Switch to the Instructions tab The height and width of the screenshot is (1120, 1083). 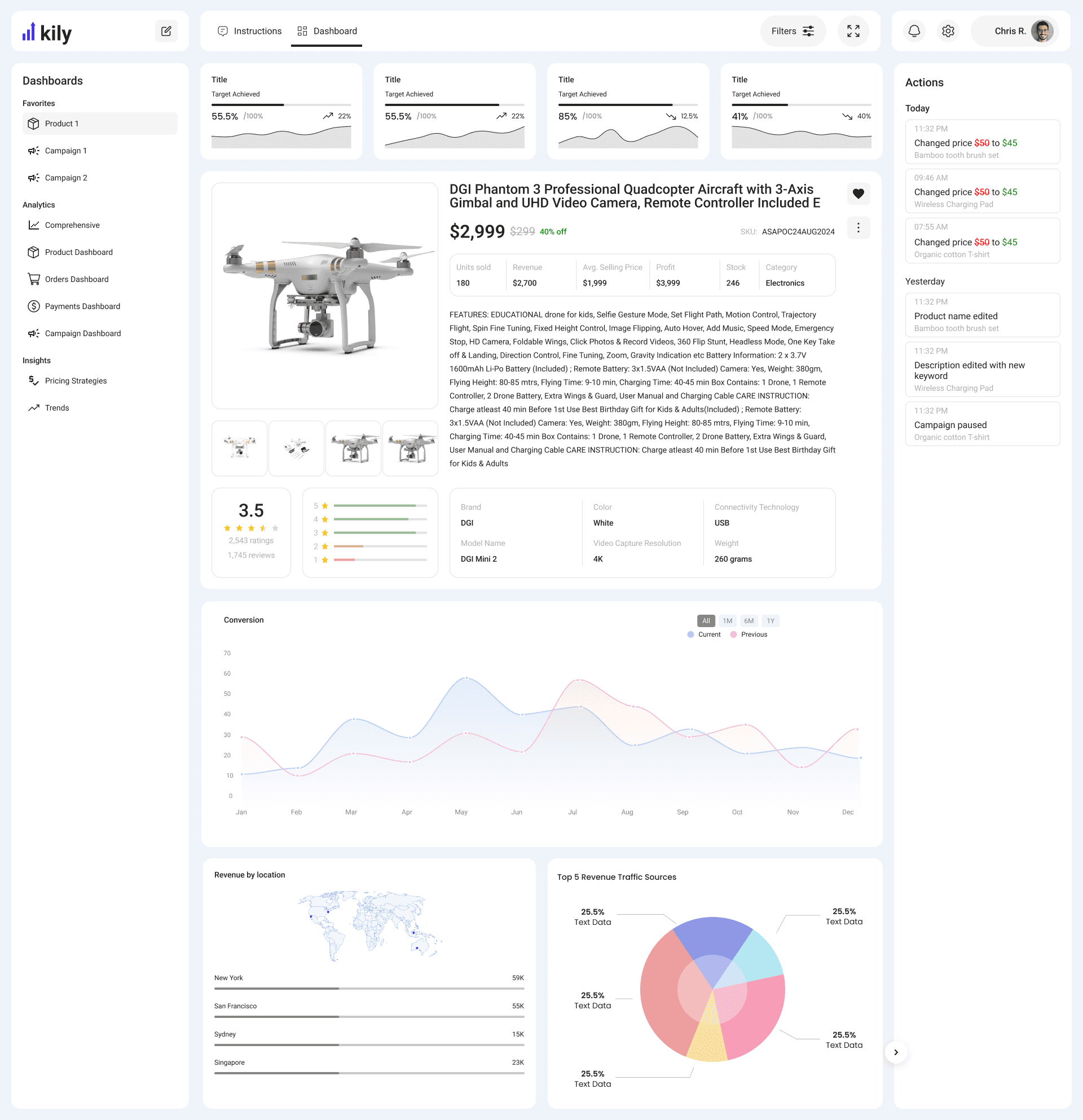pyautogui.click(x=250, y=32)
